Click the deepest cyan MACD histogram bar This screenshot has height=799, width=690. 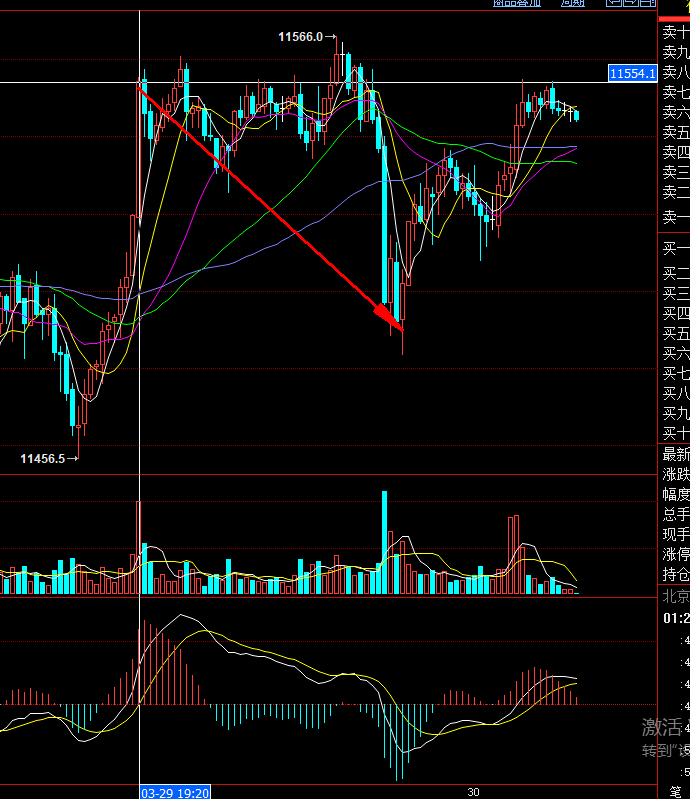pos(396,742)
